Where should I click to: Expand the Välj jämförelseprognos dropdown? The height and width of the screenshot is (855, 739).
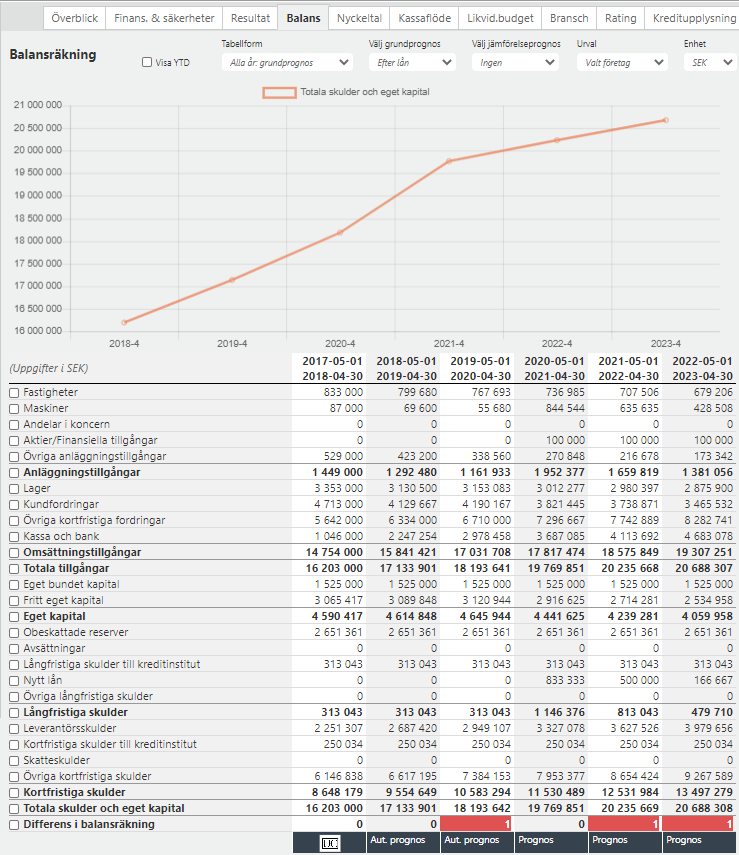(x=515, y=62)
